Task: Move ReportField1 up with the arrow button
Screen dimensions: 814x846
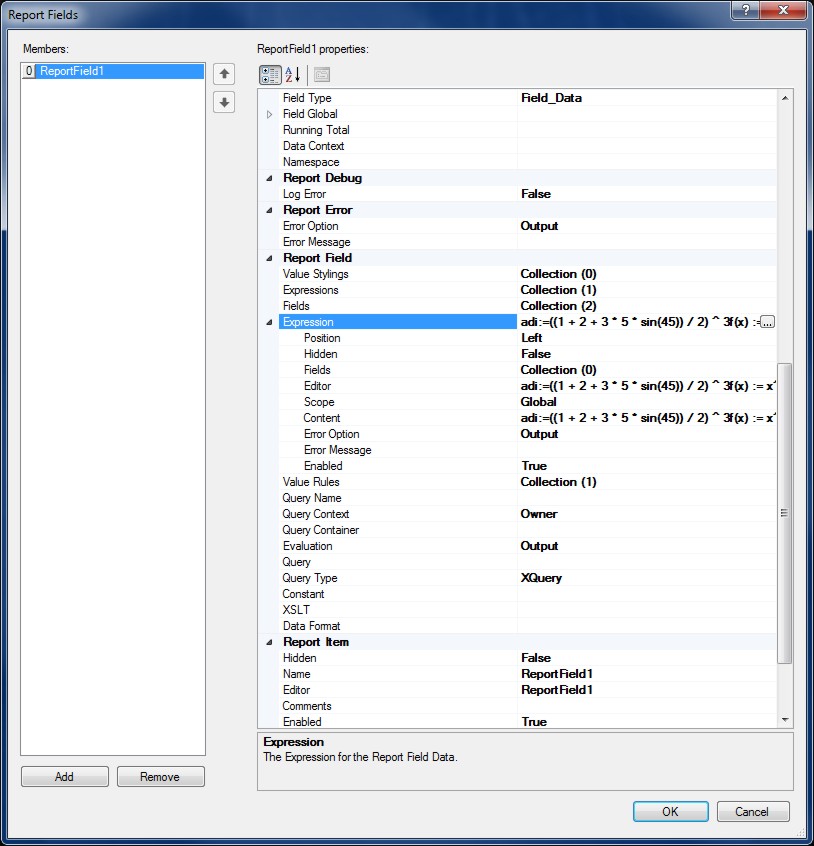Action: click(225, 73)
